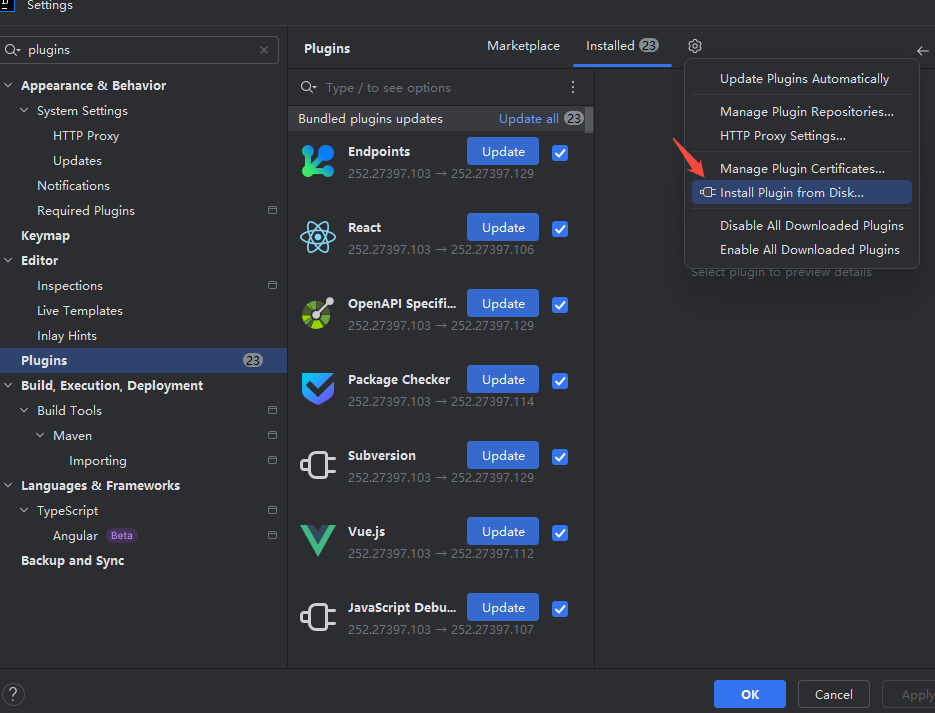
Task: Open the Keymap settings page
Action: click(x=45, y=235)
